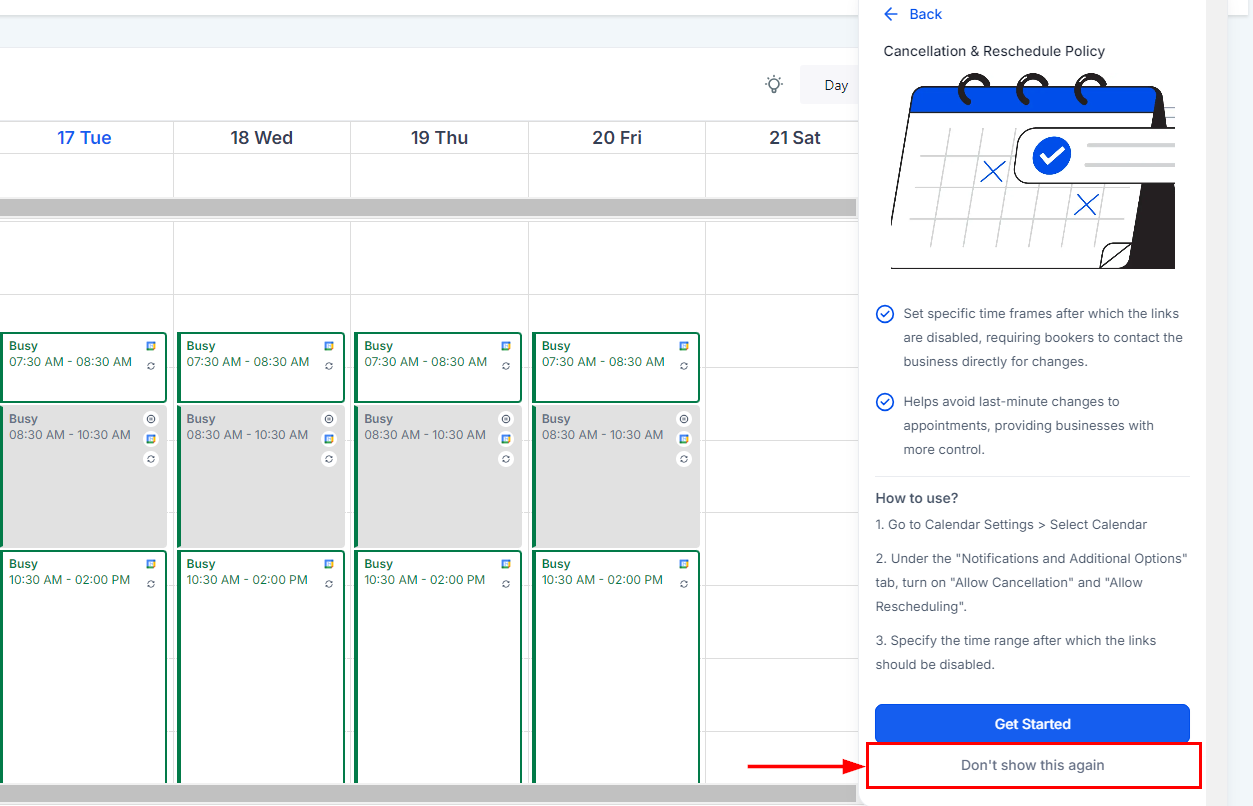
Task: Click recurring sync icon on Tuesday 10:30 AM event
Action: [151, 584]
